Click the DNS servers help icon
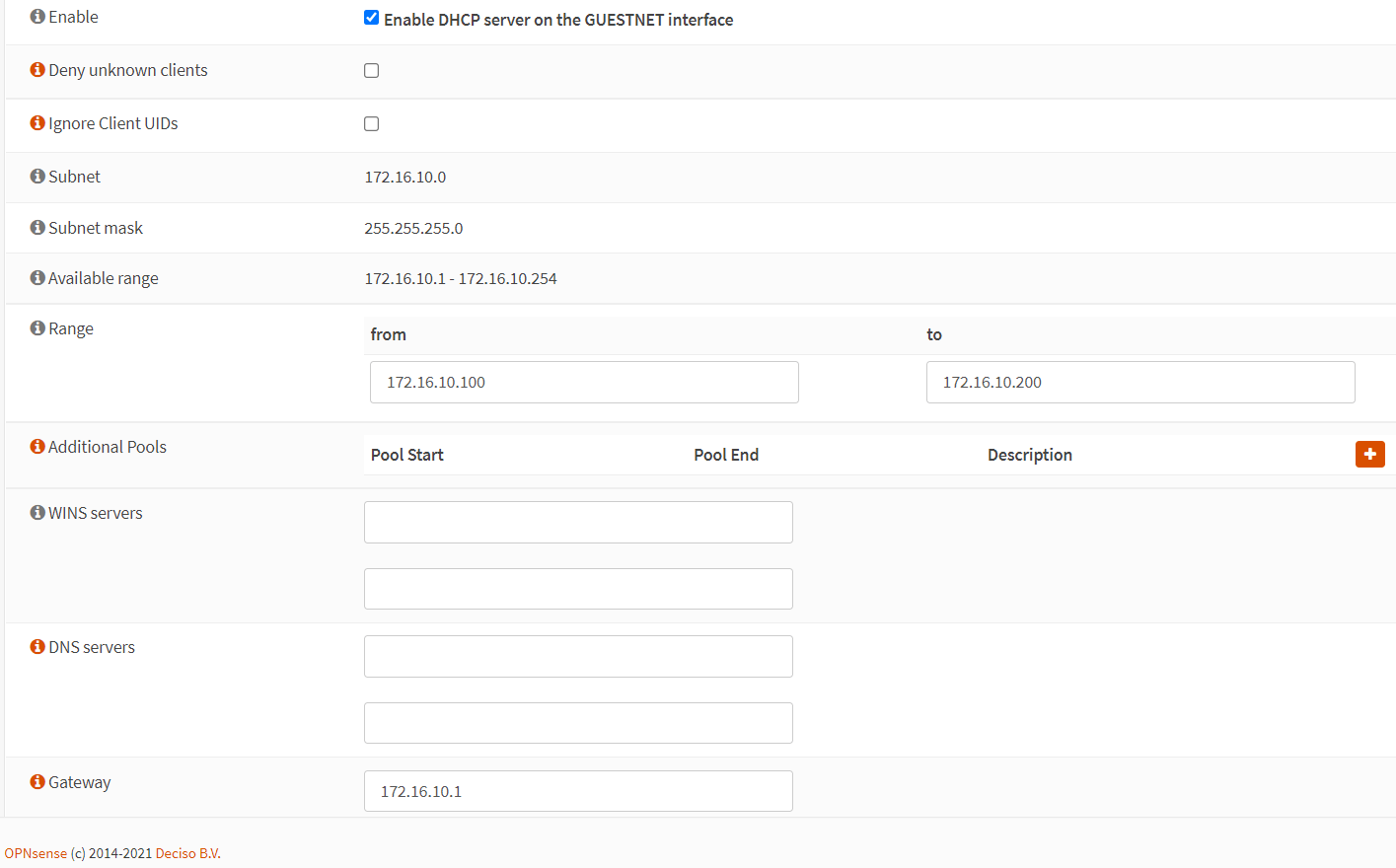Screen dimensions: 1396x868 [37, 647]
